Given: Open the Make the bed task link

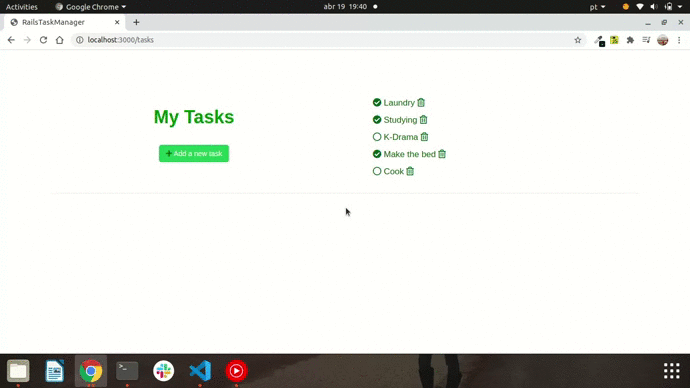Looking at the screenshot, I should coord(409,154).
